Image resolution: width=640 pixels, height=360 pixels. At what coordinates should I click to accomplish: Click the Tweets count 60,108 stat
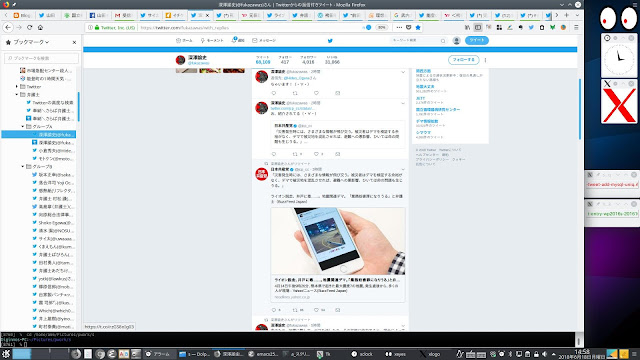(263, 60)
